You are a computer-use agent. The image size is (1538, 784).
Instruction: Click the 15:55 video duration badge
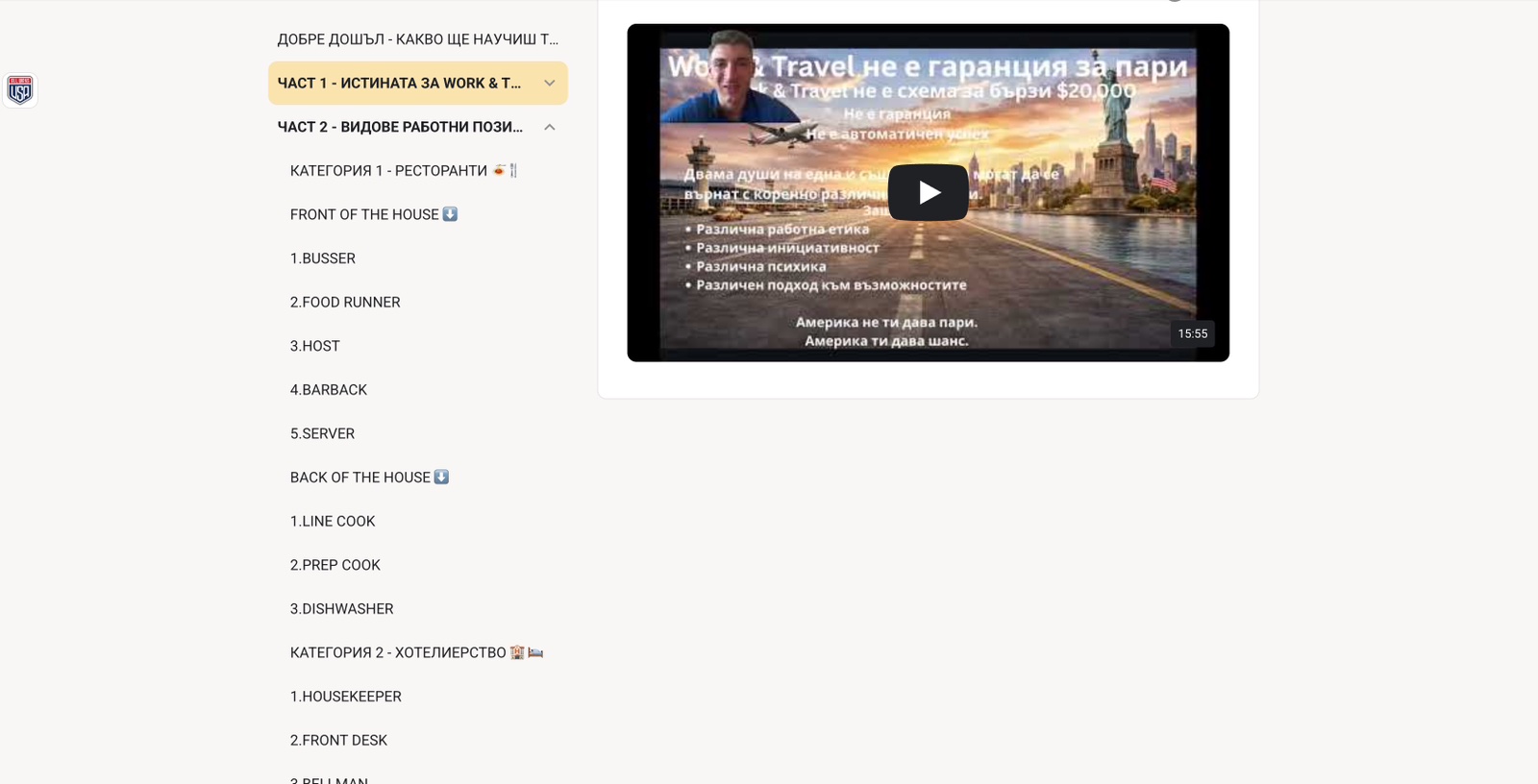click(1192, 333)
